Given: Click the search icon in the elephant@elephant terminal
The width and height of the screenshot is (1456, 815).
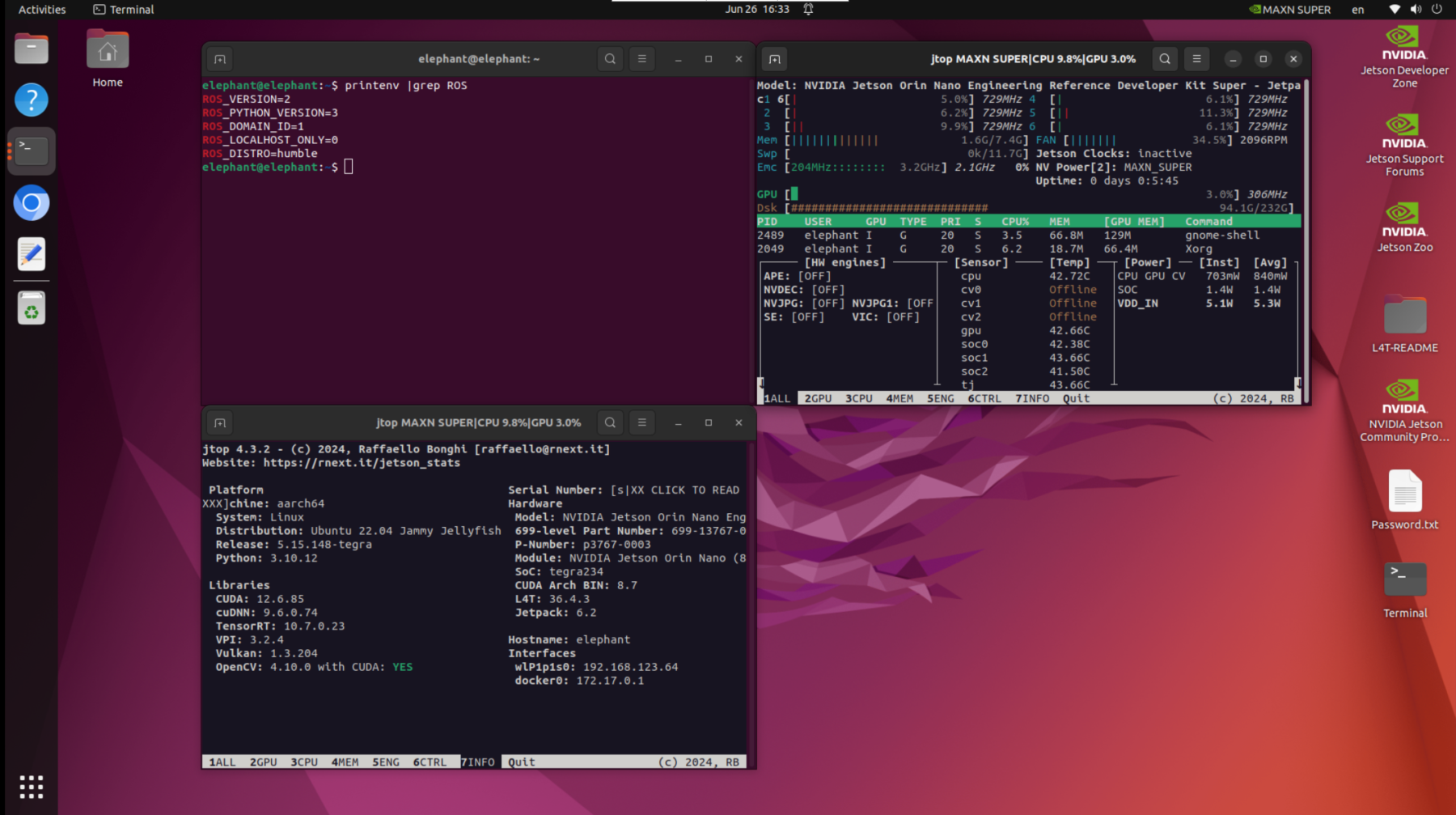Looking at the screenshot, I should coord(610,59).
